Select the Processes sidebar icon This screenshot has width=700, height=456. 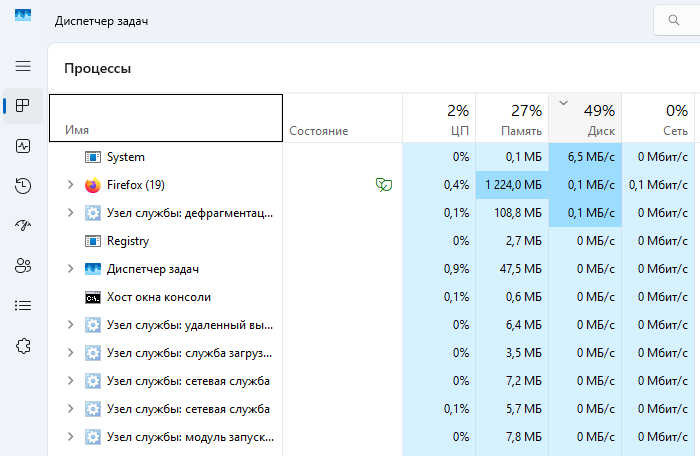click(23, 106)
